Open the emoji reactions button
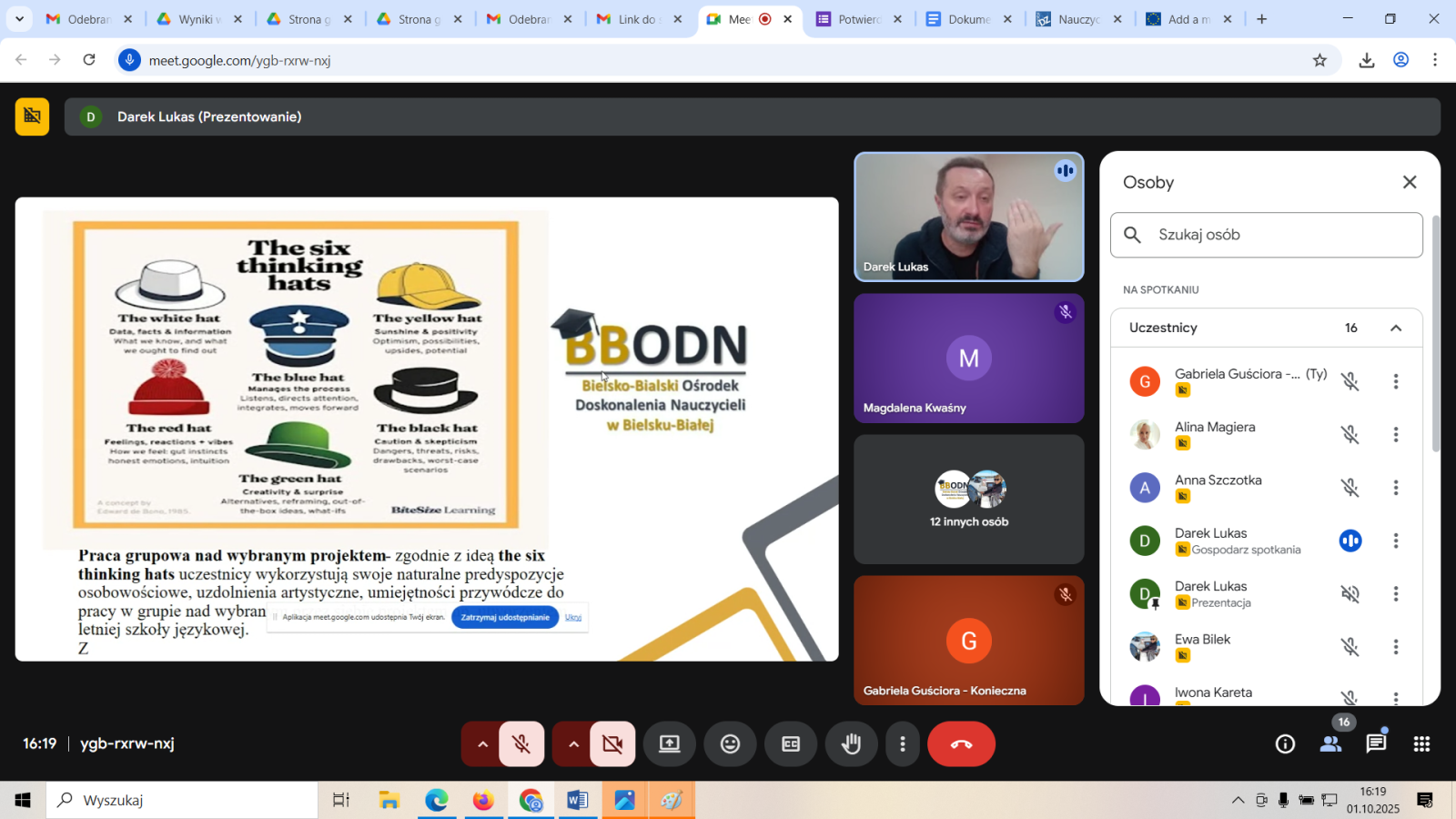The height and width of the screenshot is (819, 1456). (x=730, y=744)
